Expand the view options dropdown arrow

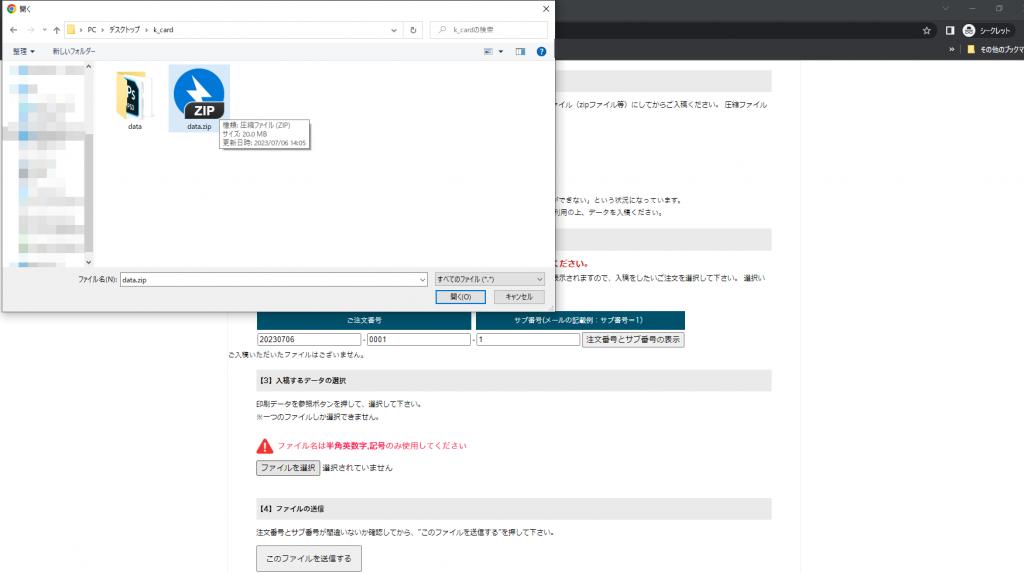501,50
